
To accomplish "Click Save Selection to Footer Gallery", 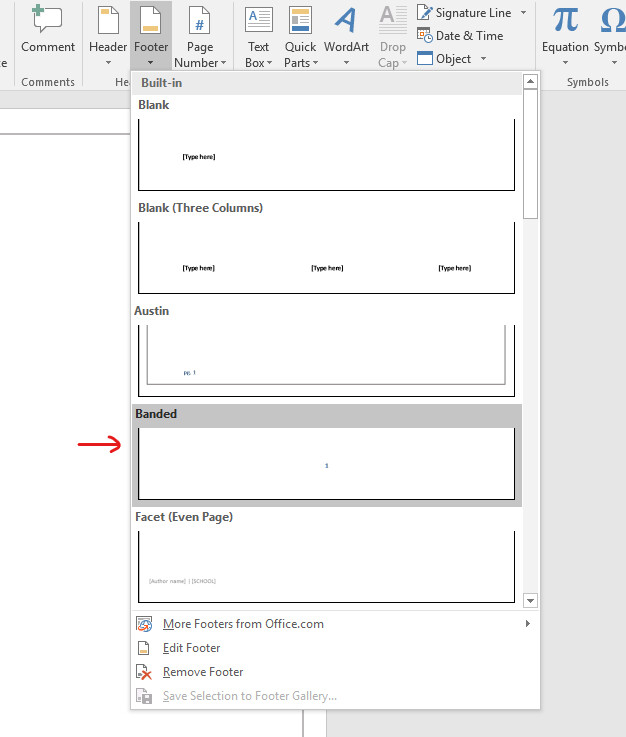I will [335, 696].
